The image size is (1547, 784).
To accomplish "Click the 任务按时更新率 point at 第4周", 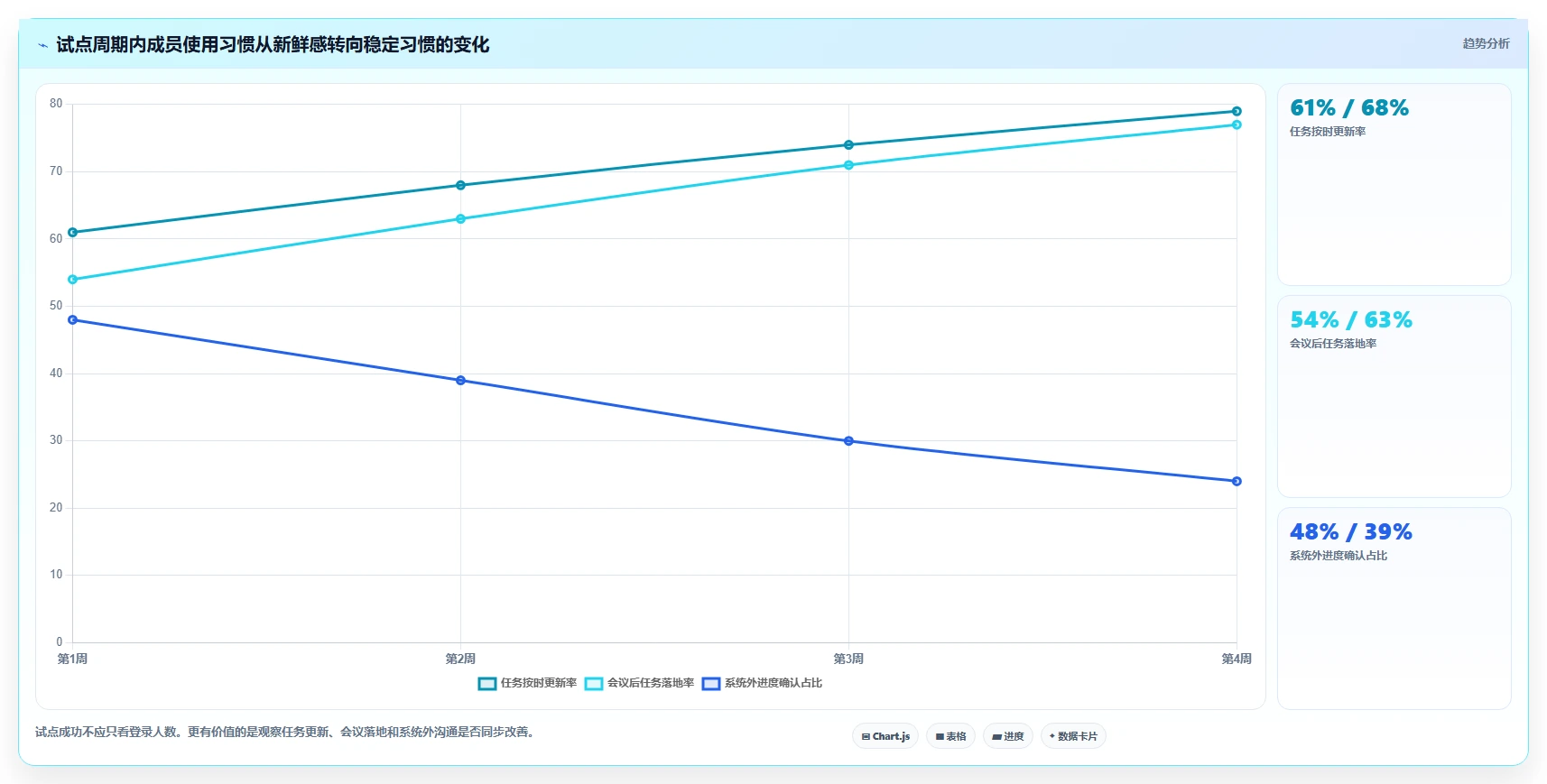I will 1237,111.
